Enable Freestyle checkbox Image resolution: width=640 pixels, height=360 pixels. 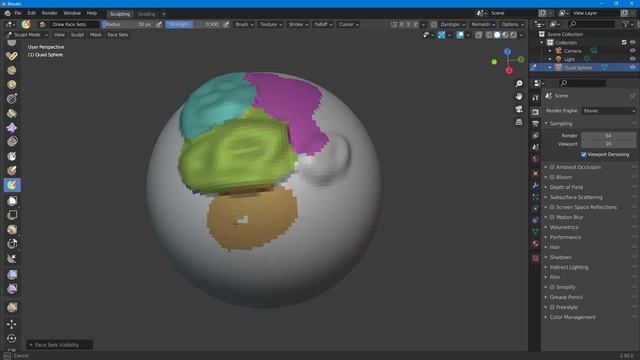[552, 307]
